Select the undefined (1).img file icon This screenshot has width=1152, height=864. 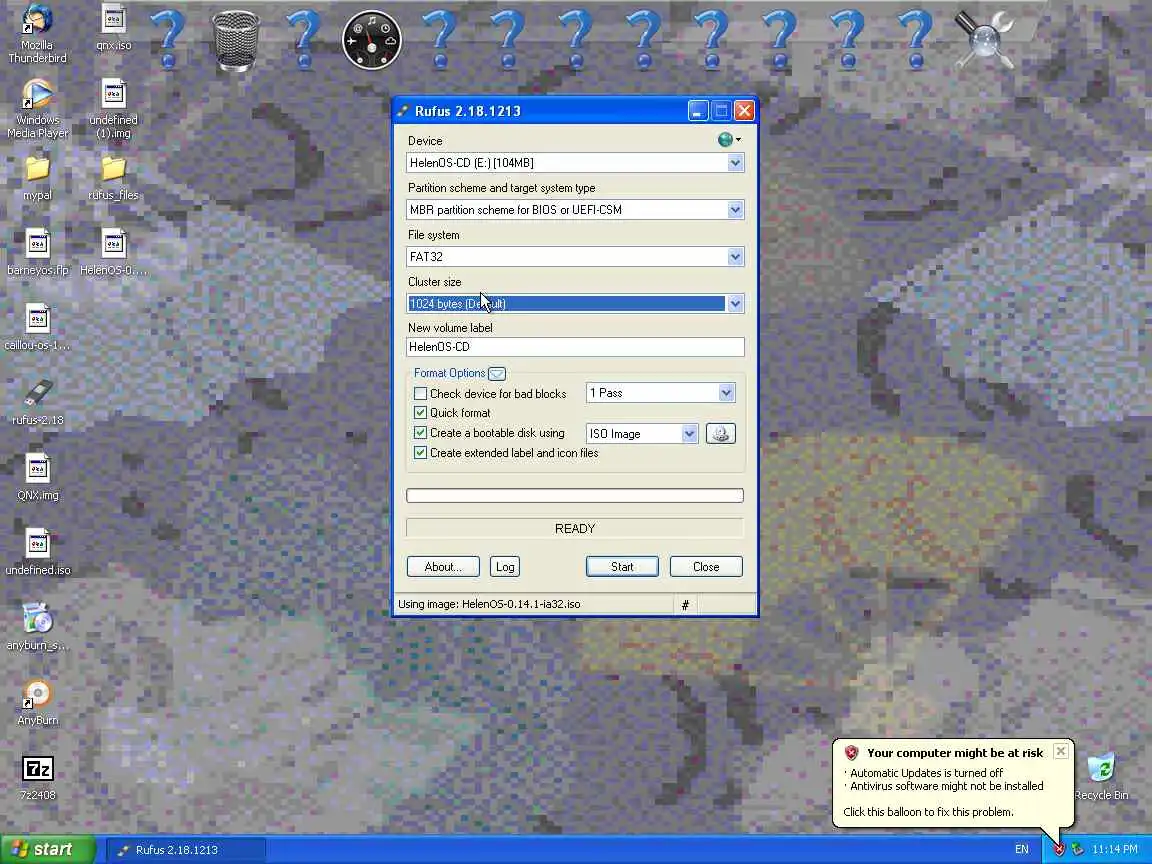pyautogui.click(x=114, y=109)
